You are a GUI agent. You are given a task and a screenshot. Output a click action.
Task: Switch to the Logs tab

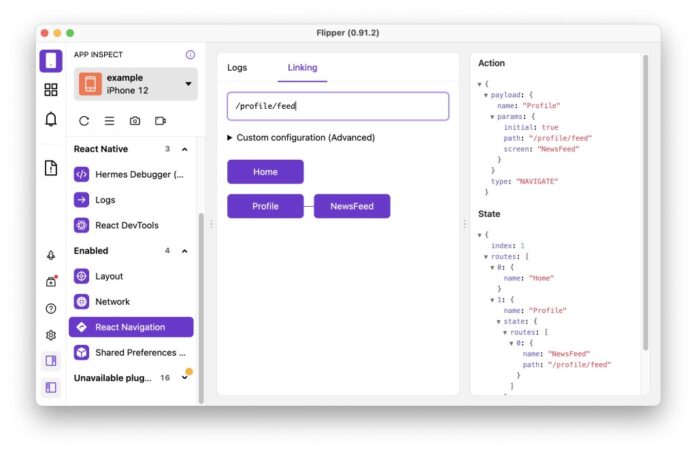237,67
